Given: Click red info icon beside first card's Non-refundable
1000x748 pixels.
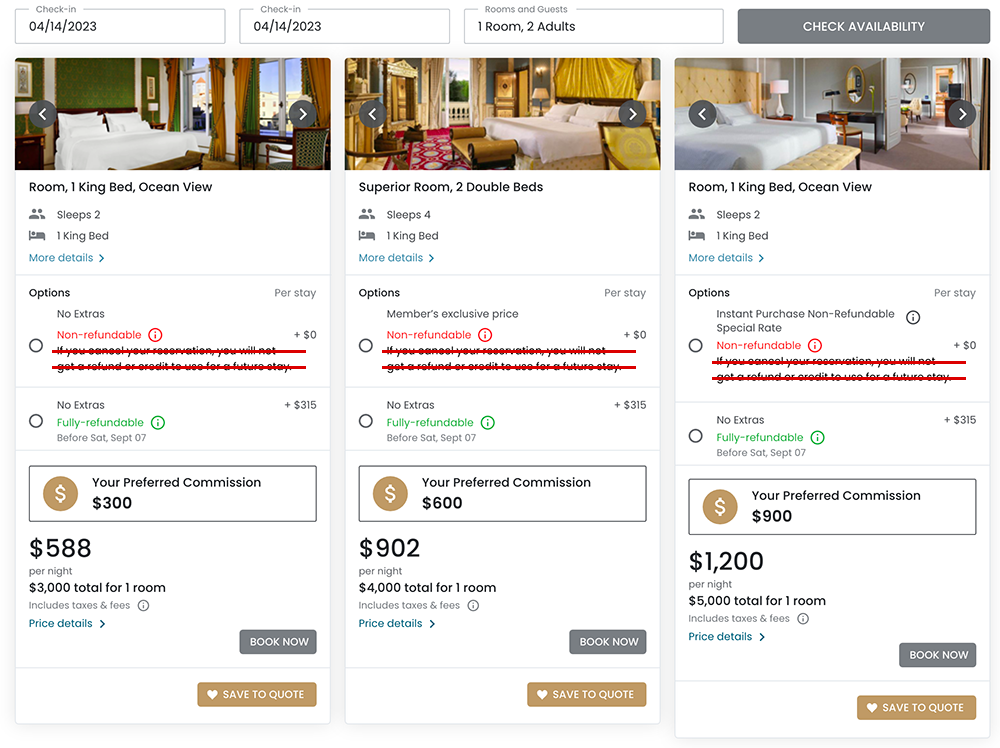Looking at the screenshot, I should [155, 335].
